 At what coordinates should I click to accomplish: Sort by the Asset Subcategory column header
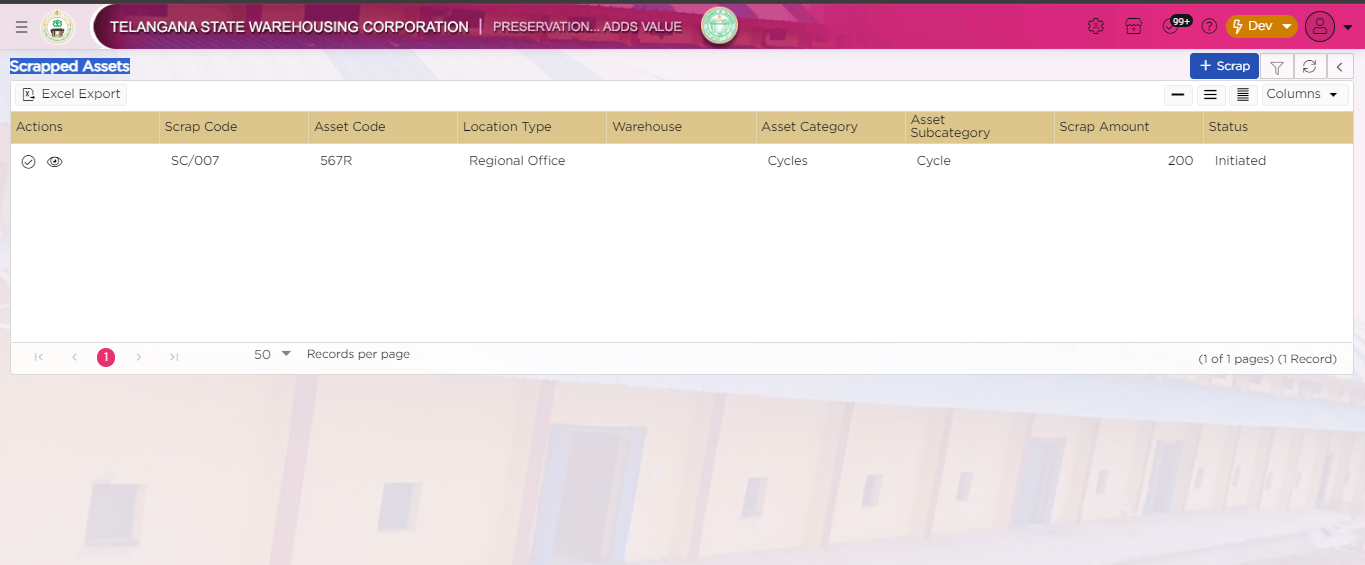[x=979, y=127]
